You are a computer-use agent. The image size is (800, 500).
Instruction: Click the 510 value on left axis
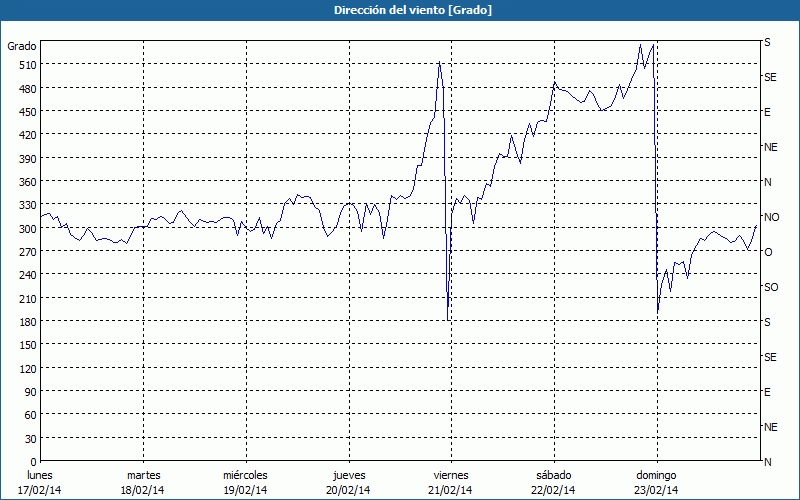[26, 65]
